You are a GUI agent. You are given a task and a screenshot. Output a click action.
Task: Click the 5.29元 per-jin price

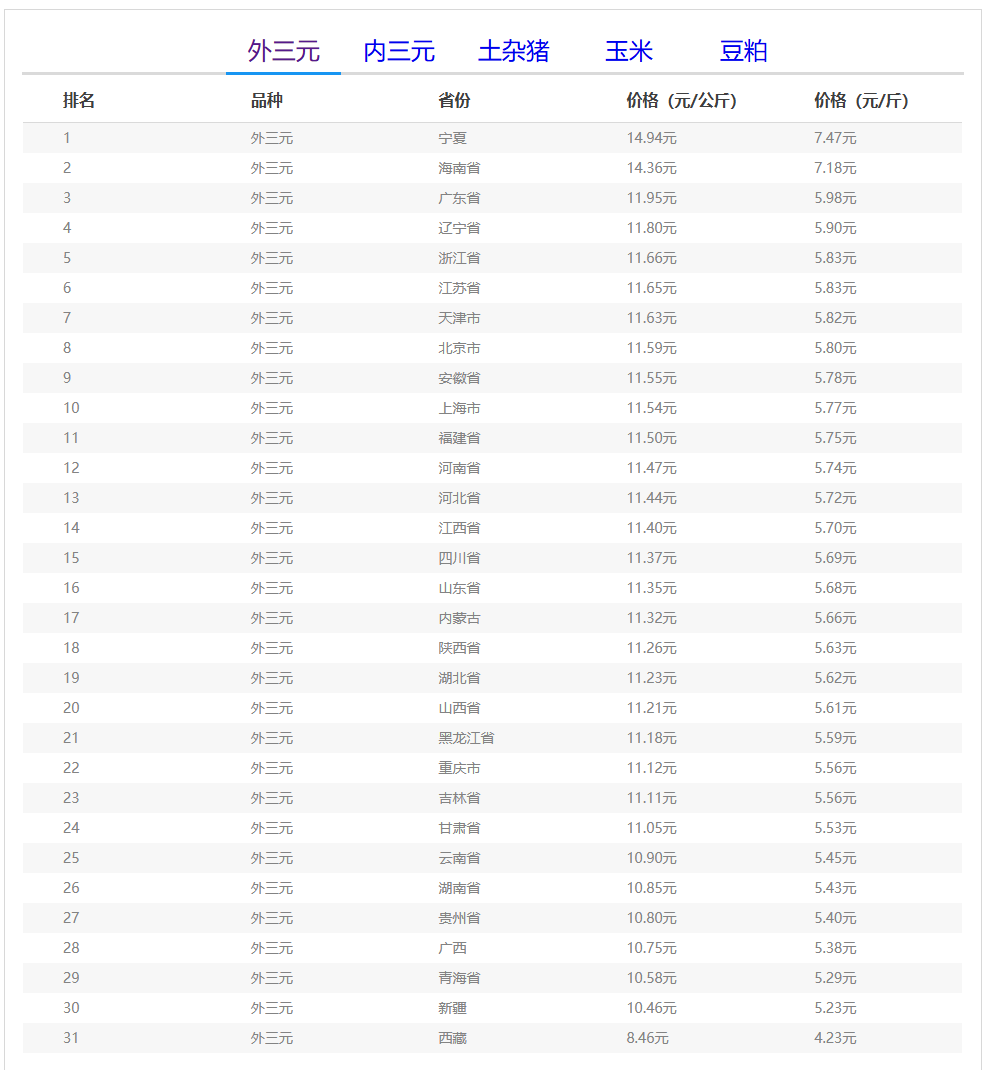click(x=835, y=979)
